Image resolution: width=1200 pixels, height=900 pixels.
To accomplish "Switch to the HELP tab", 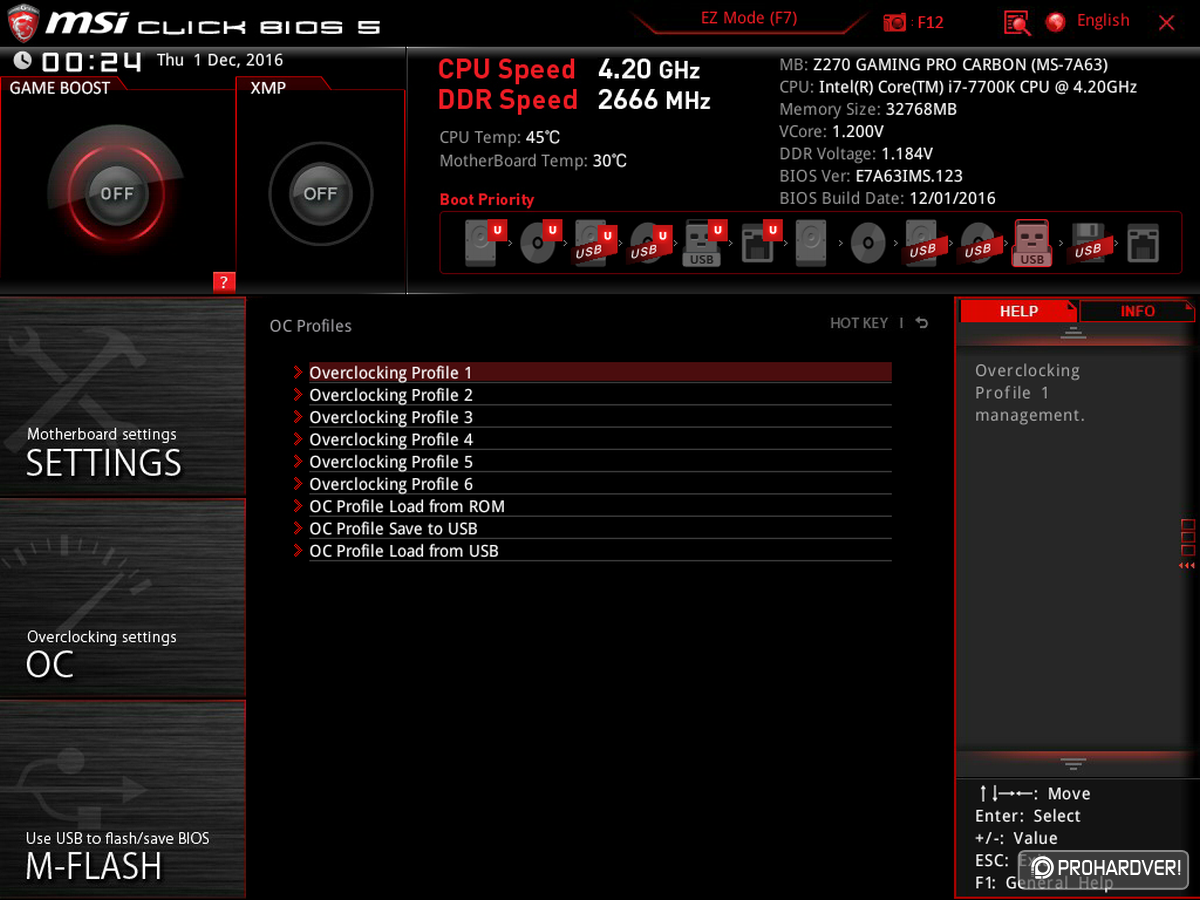I will coord(1018,311).
